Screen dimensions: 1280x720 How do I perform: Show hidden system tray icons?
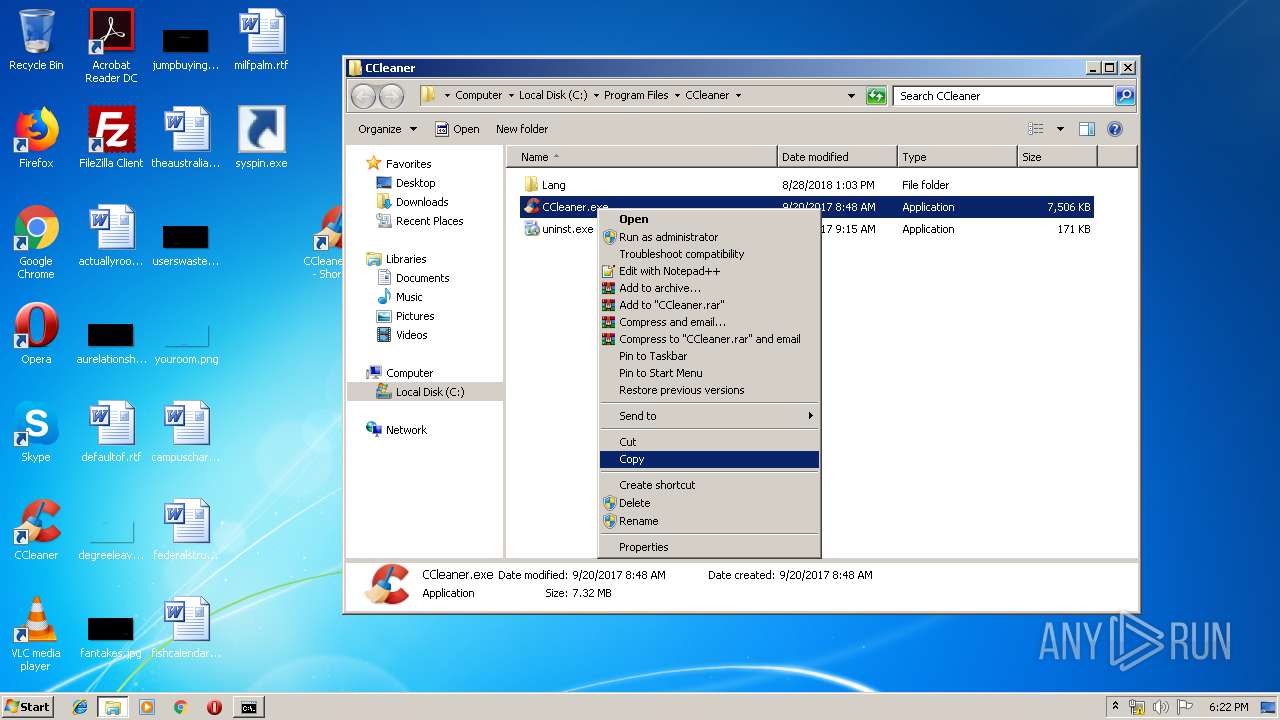click(1115, 707)
